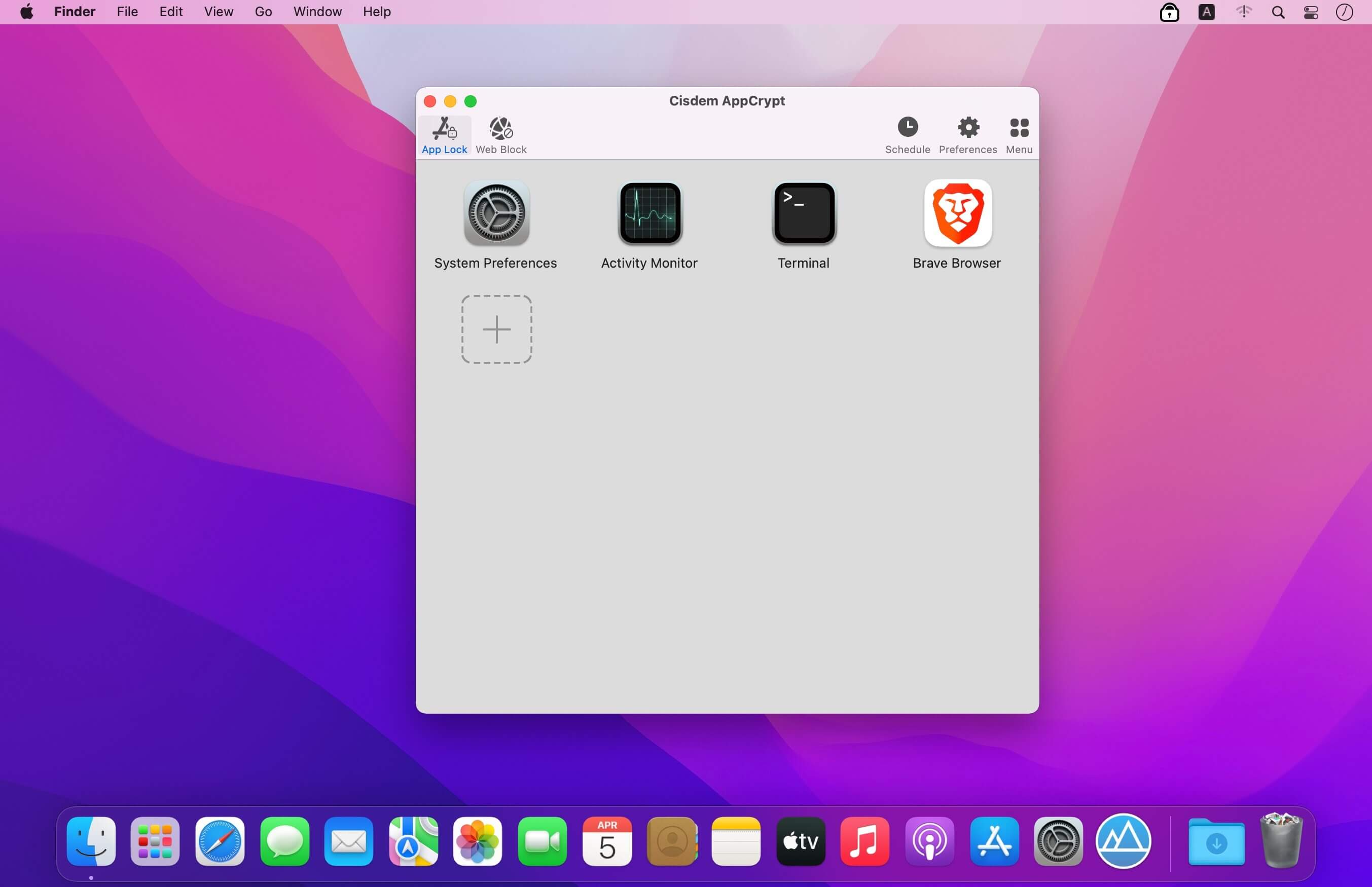
Task: Click the Wi-Fi status icon
Action: point(1244,12)
